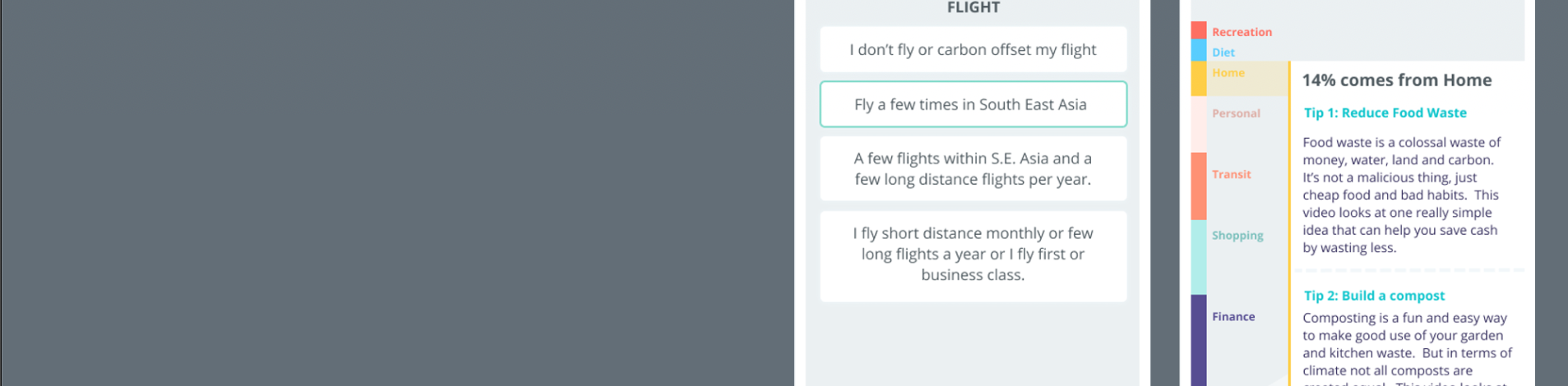Click the red Recreation color bar segment
This screenshot has width=1568, height=386.
click(1199, 30)
